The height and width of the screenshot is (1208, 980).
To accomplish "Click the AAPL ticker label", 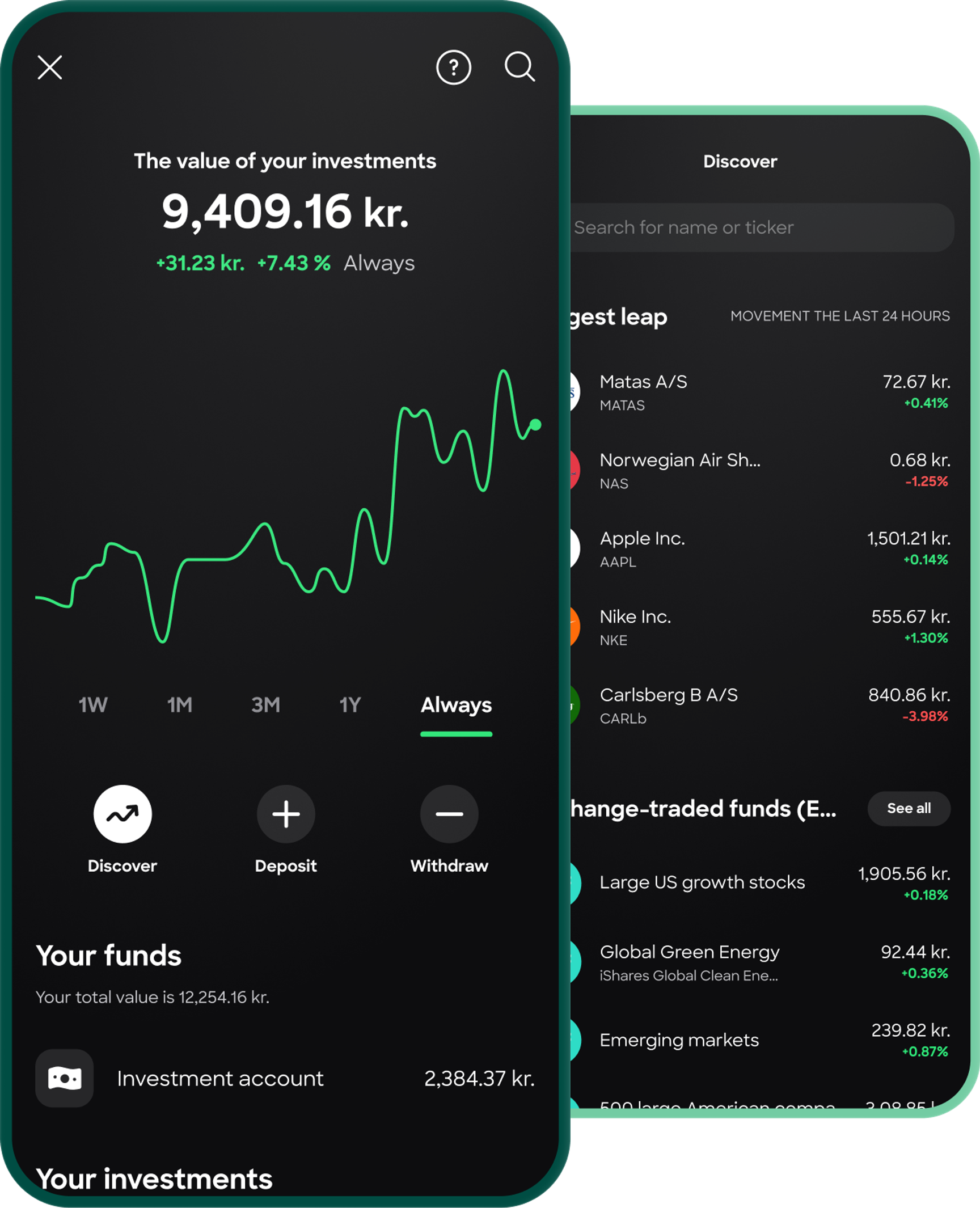I will [618, 562].
